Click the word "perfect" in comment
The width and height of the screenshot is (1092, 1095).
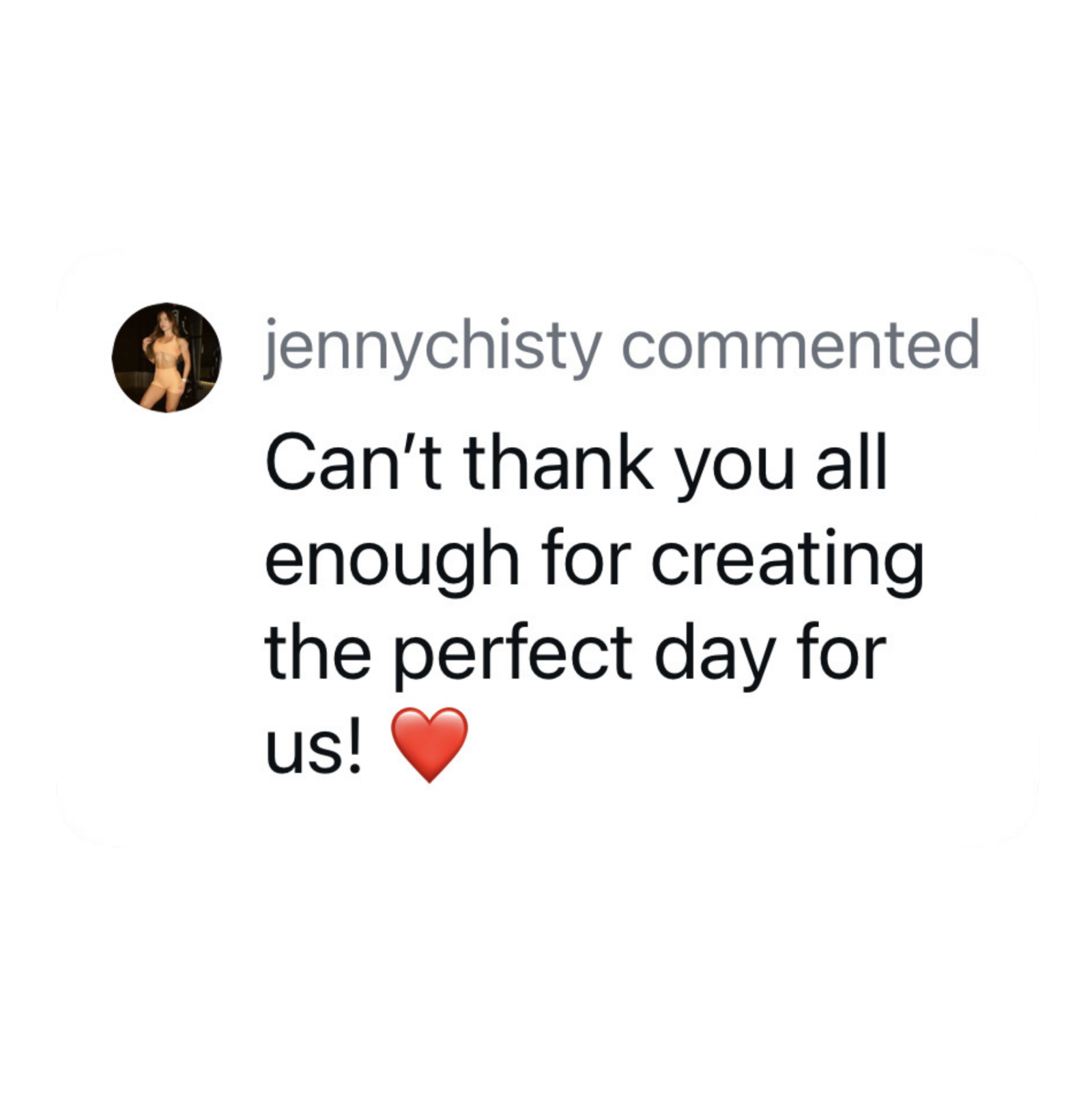514,656
